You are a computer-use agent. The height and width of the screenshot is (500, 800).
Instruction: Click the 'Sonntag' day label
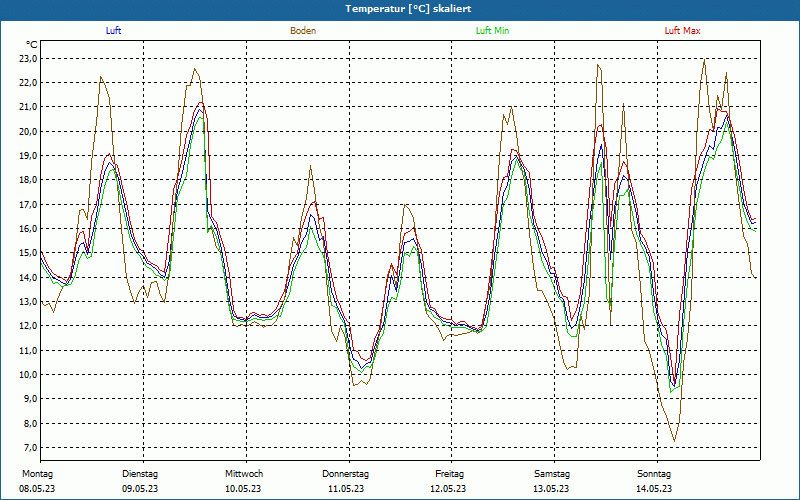(x=654, y=474)
